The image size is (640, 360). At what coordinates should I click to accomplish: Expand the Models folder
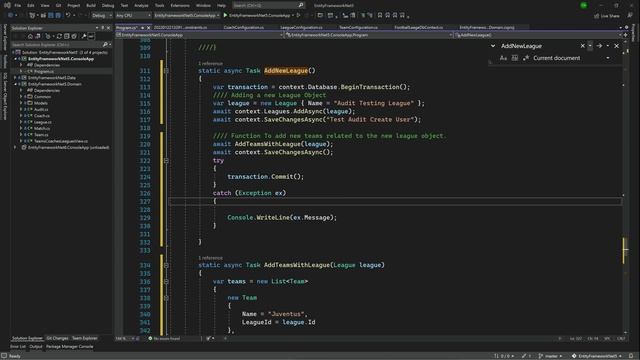pos(21,103)
